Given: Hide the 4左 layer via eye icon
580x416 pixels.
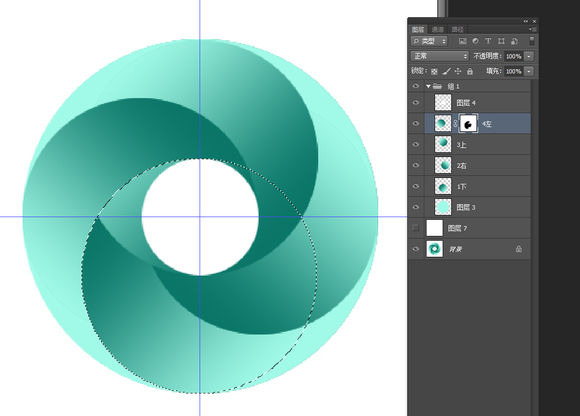Looking at the screenshot, I should coord(416,124).
